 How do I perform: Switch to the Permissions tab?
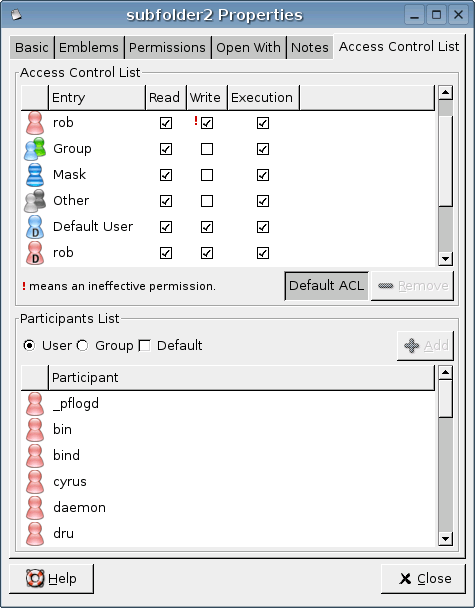click(168, 47)
